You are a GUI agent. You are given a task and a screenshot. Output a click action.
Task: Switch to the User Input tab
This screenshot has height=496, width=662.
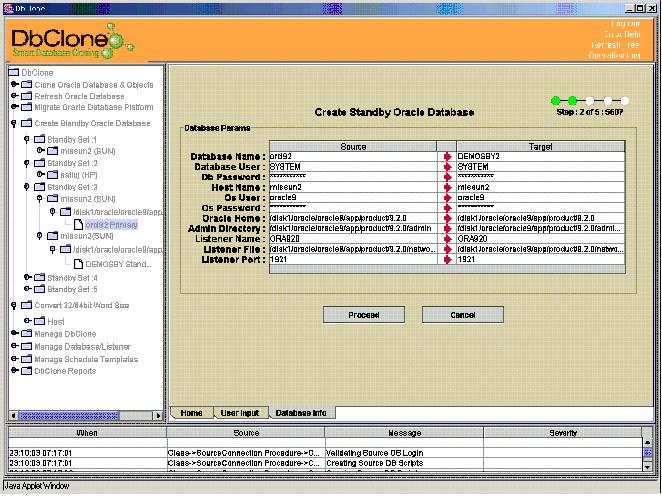[x=240, y=413]
